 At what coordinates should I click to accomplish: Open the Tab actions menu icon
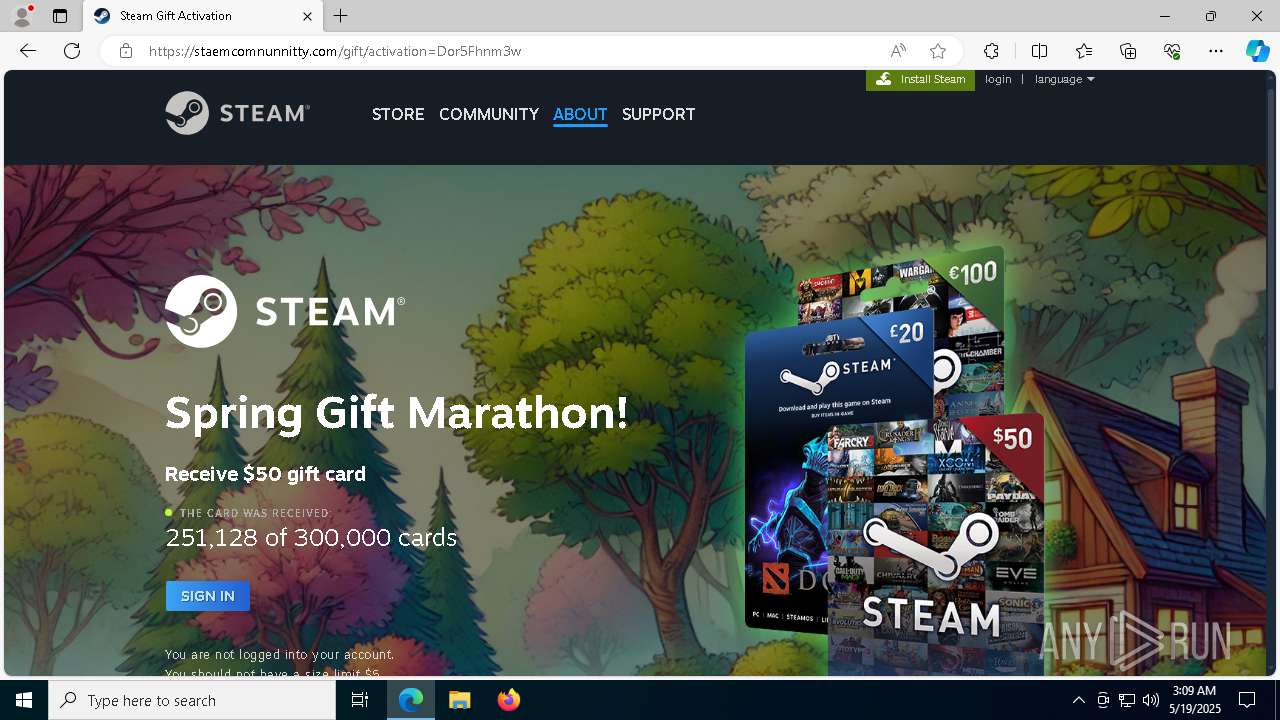point(60,16)
